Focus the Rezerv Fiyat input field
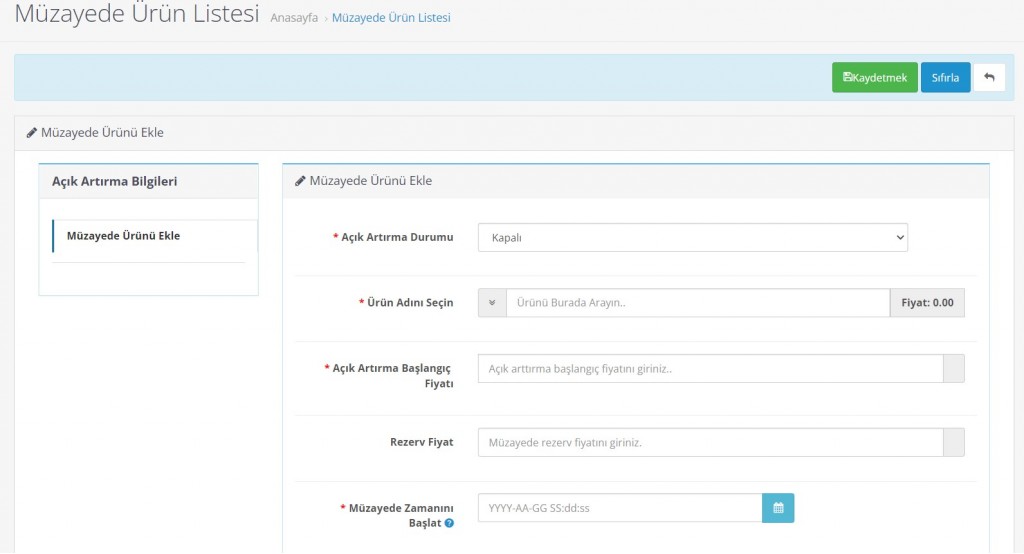The width and height of the screenshot is (1024, 554). (710, 442)
